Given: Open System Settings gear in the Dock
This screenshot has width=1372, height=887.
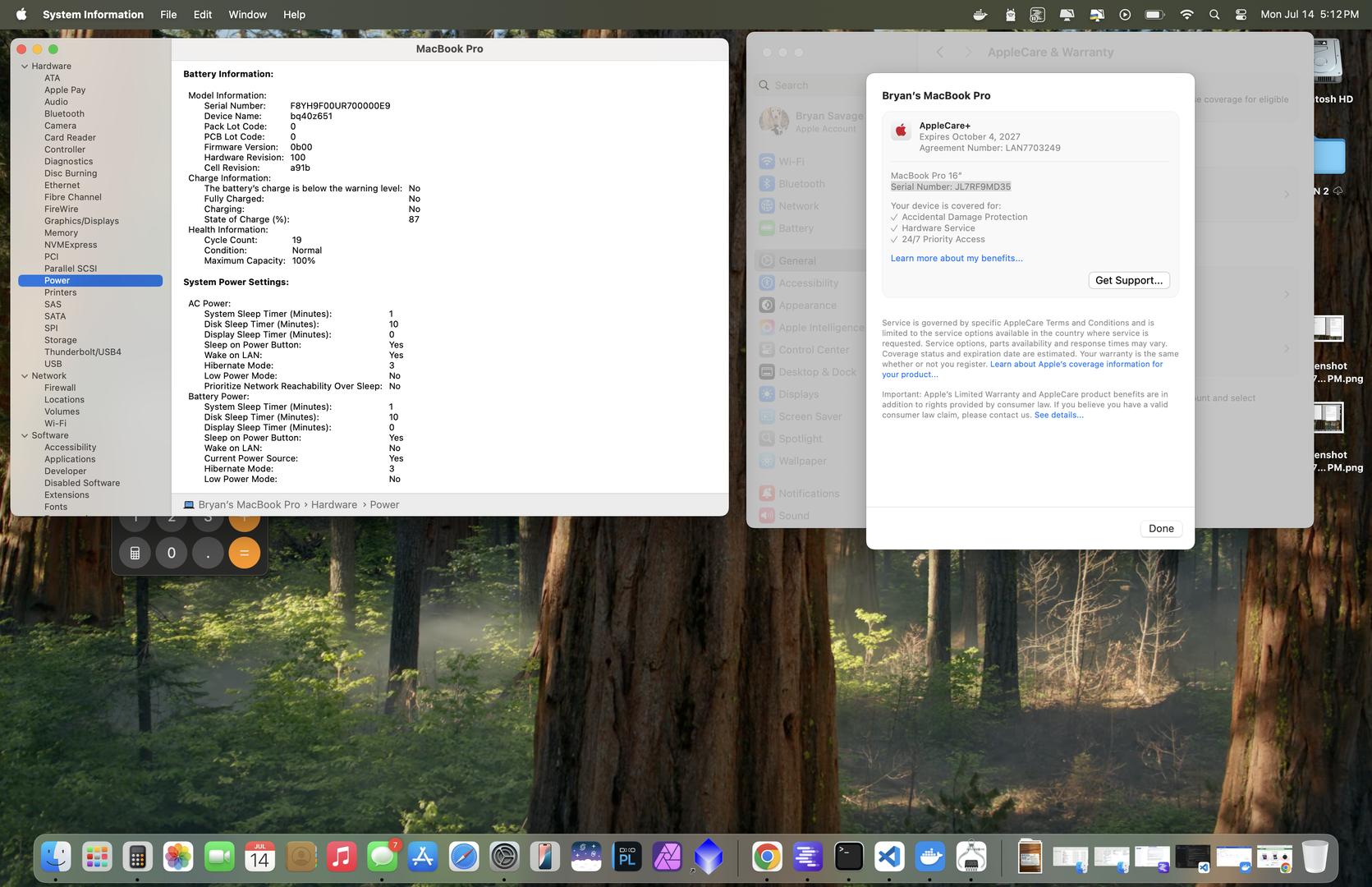Looking at the screenshot, I should click(504, 857).
